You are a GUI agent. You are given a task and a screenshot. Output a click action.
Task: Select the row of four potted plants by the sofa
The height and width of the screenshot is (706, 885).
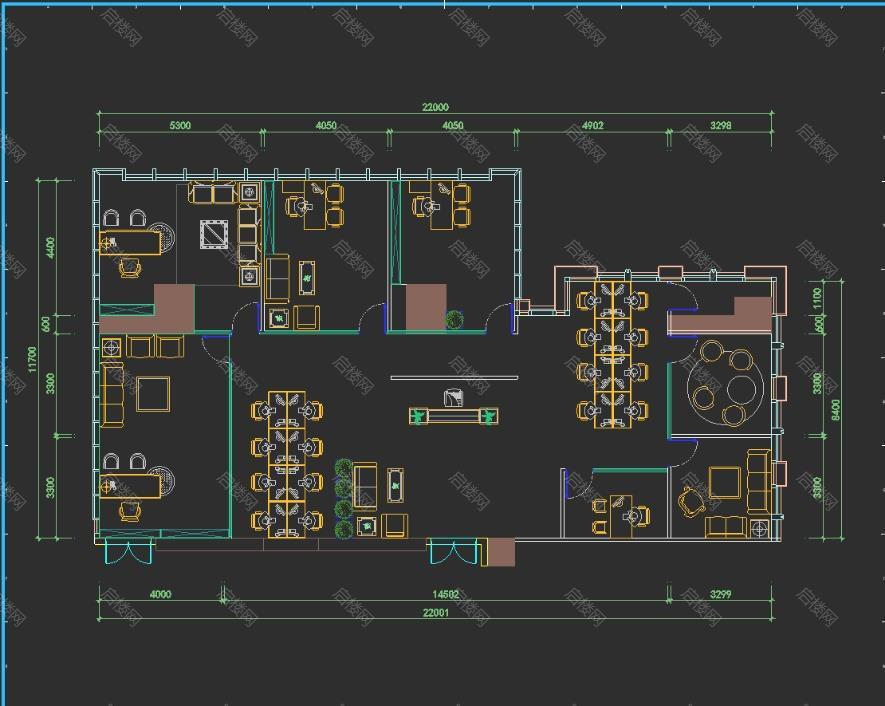343,499
